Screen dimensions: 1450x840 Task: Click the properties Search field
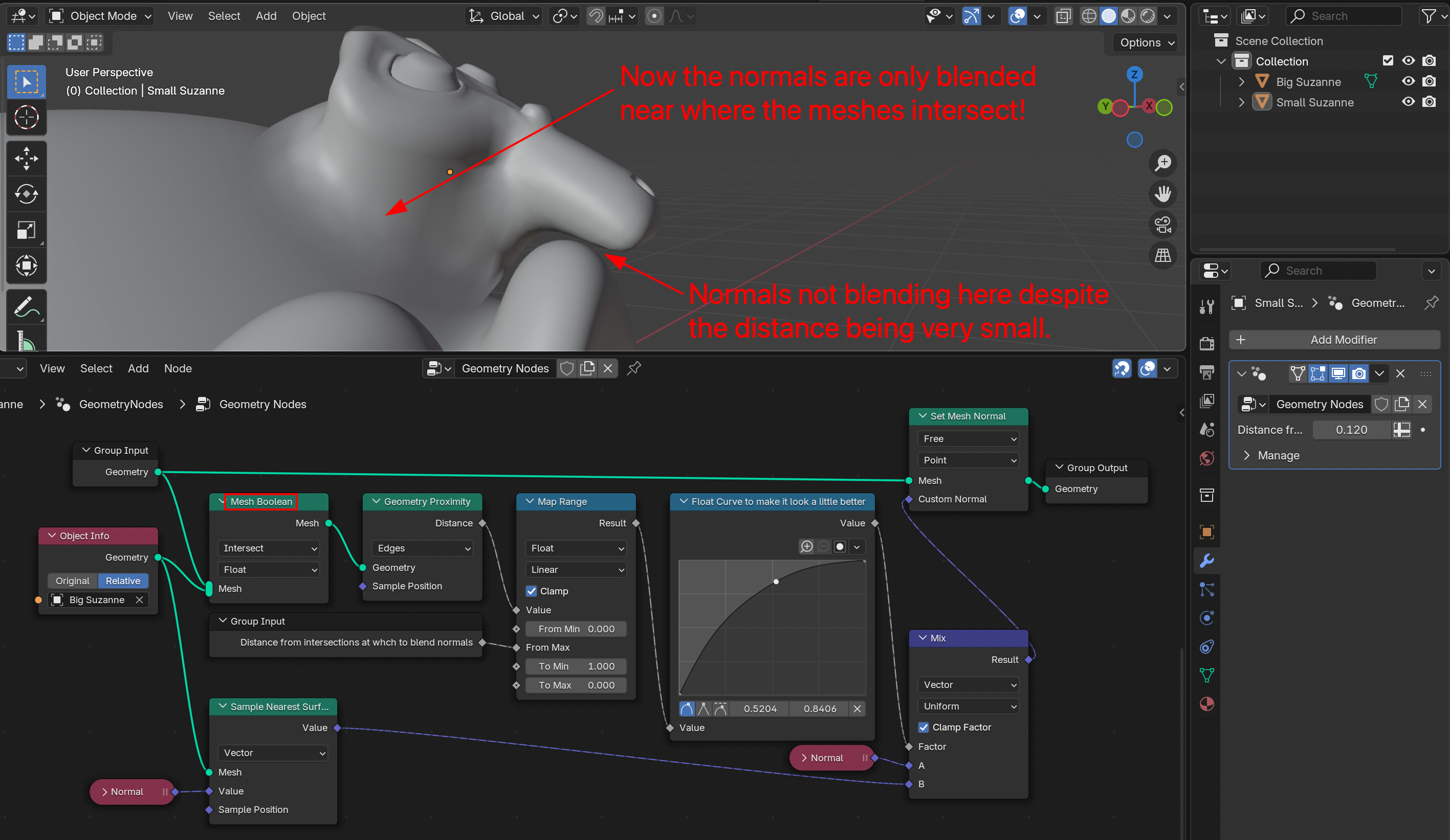click(x=1318, y=271)
